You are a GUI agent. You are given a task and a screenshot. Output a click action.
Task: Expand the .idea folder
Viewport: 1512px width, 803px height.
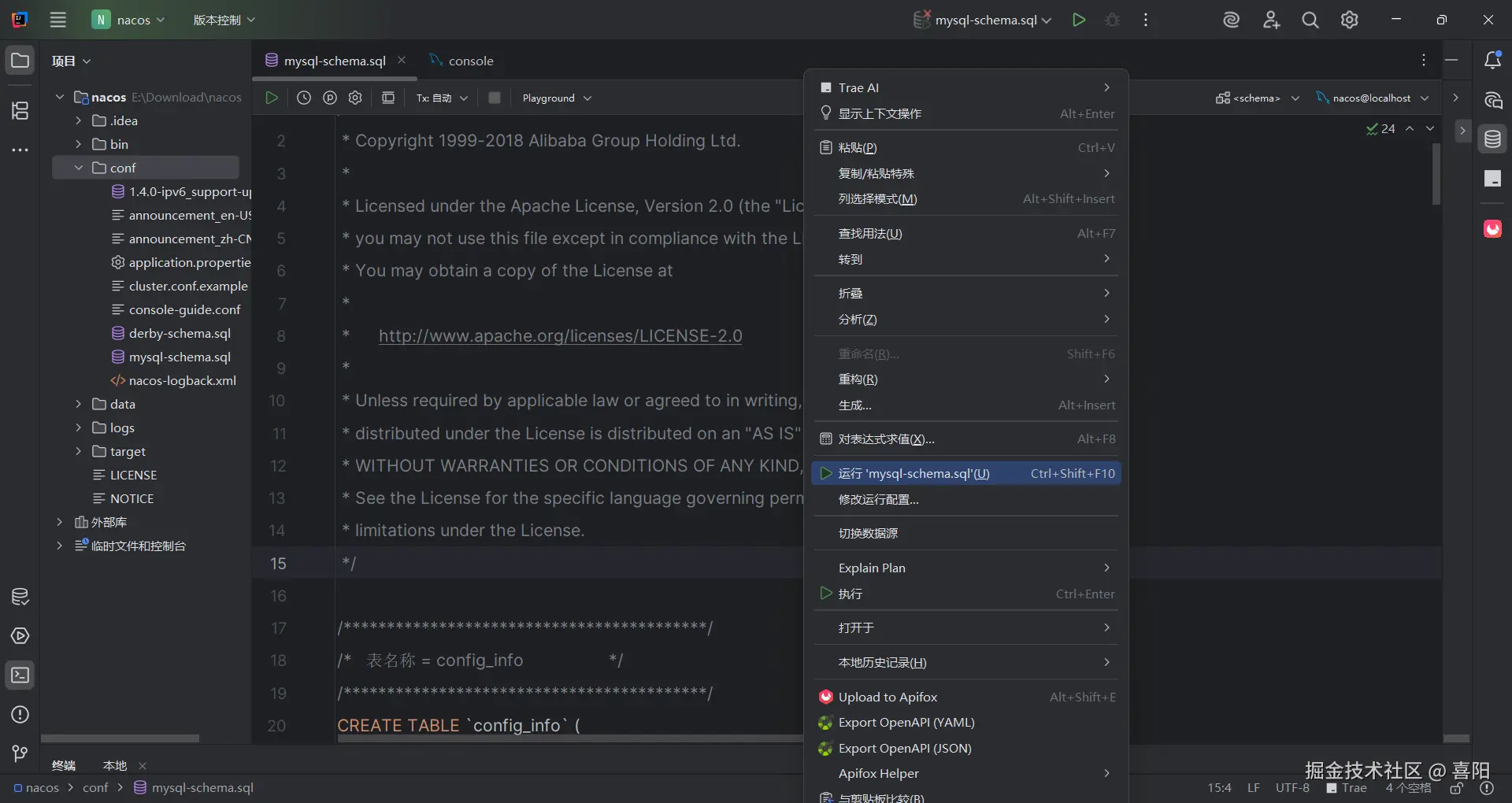point(79,120)
